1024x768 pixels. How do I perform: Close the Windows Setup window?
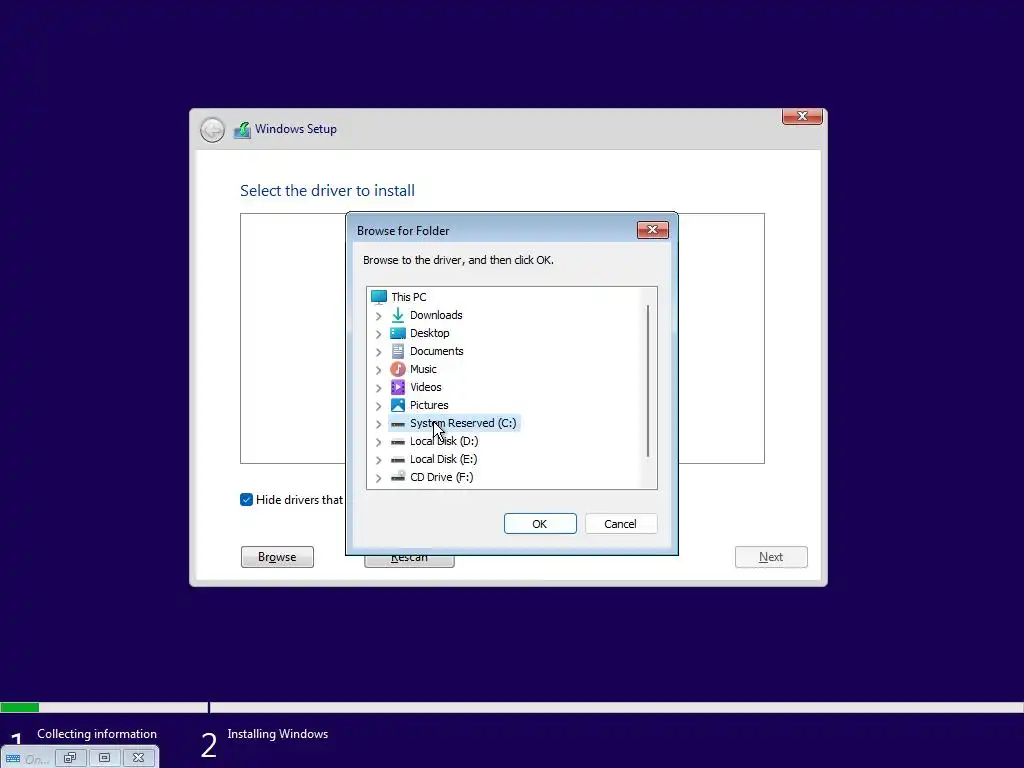[802, 116]
